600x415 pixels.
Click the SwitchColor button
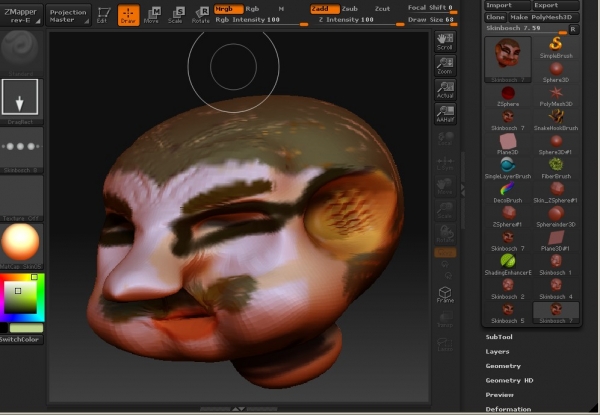[x=20, y=340]
